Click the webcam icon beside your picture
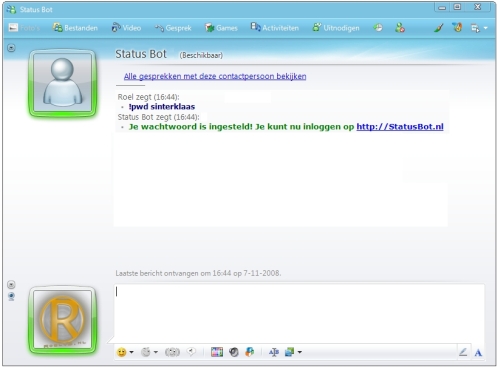 [11, 296]
